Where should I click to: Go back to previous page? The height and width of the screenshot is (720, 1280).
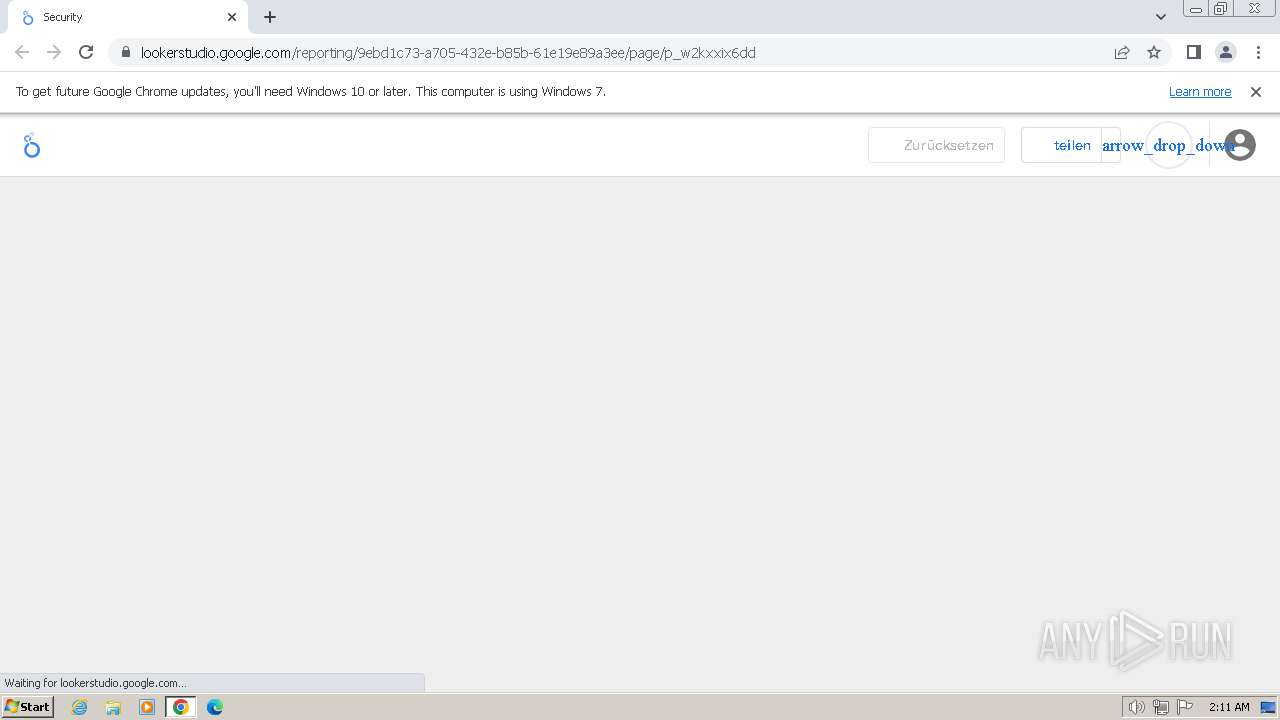tap(22, 52)
